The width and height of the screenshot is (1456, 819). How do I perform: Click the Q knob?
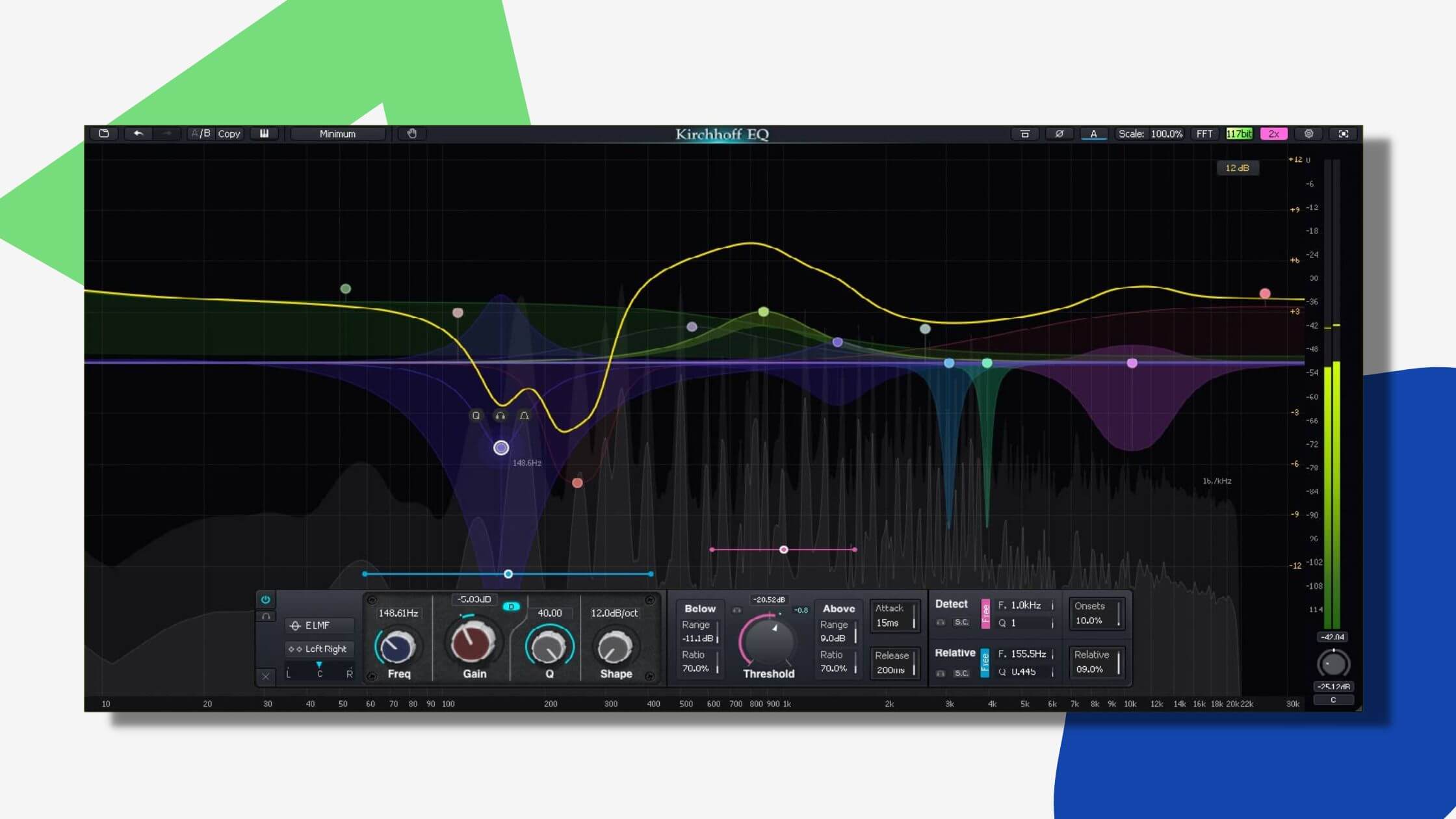coord(549,646)
